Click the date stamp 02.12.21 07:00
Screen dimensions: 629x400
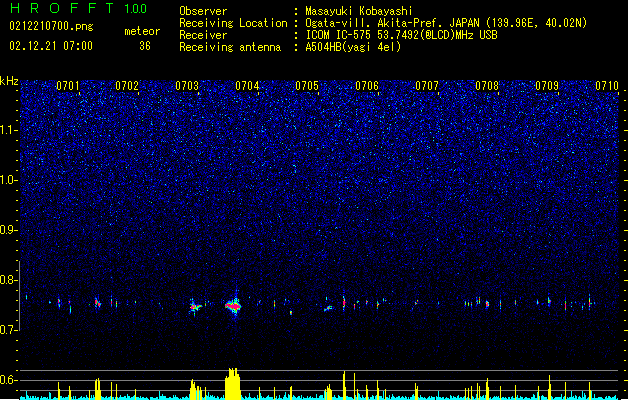tap(51, 46)
